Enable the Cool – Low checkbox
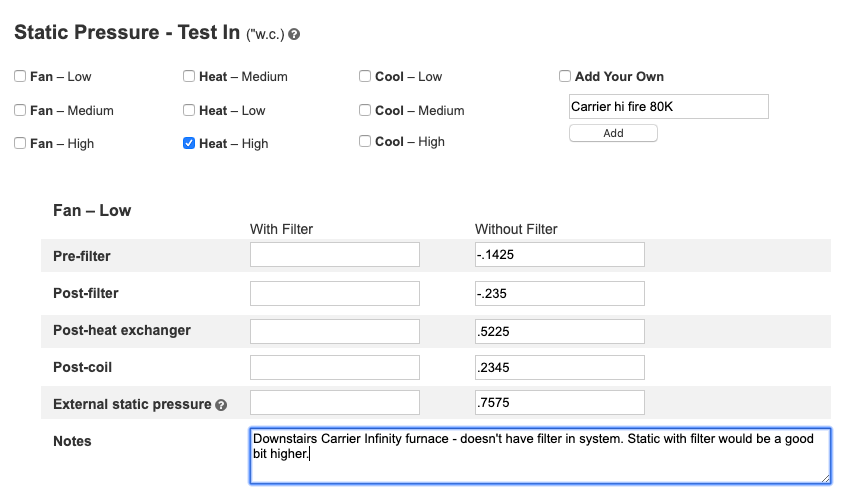Image resolution: width=854 pixels, height=497 pixels. (x=365, y=76)
